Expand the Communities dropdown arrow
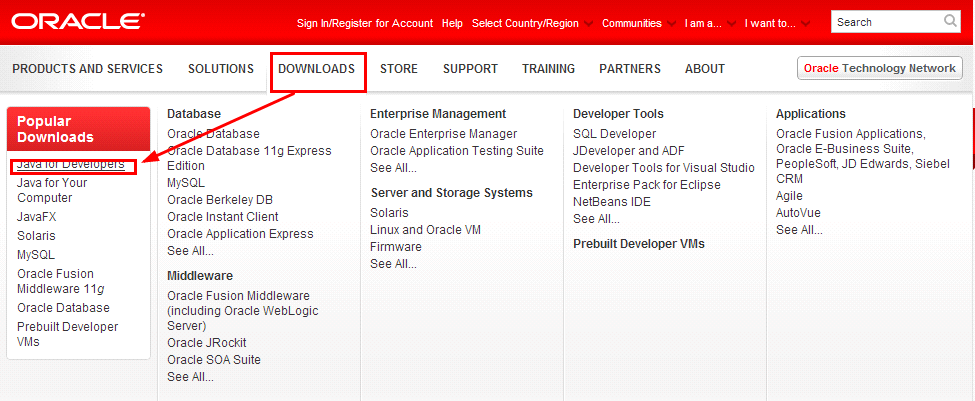 click(672, 24)
